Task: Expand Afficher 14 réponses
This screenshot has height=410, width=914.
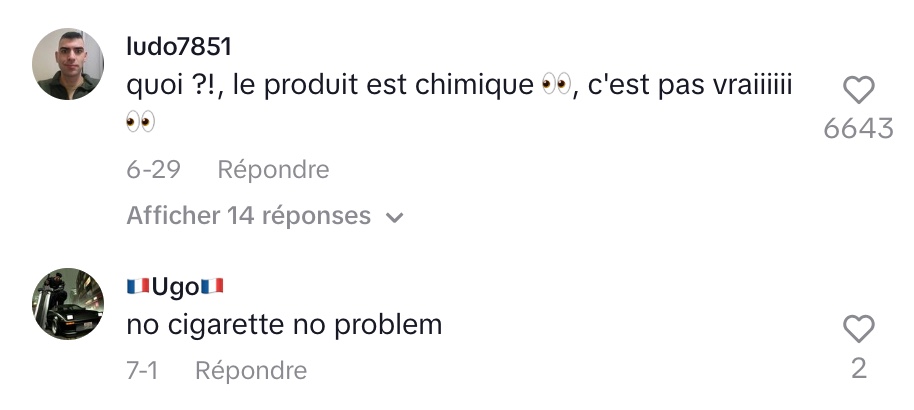Action: click(x=265, y=216)
